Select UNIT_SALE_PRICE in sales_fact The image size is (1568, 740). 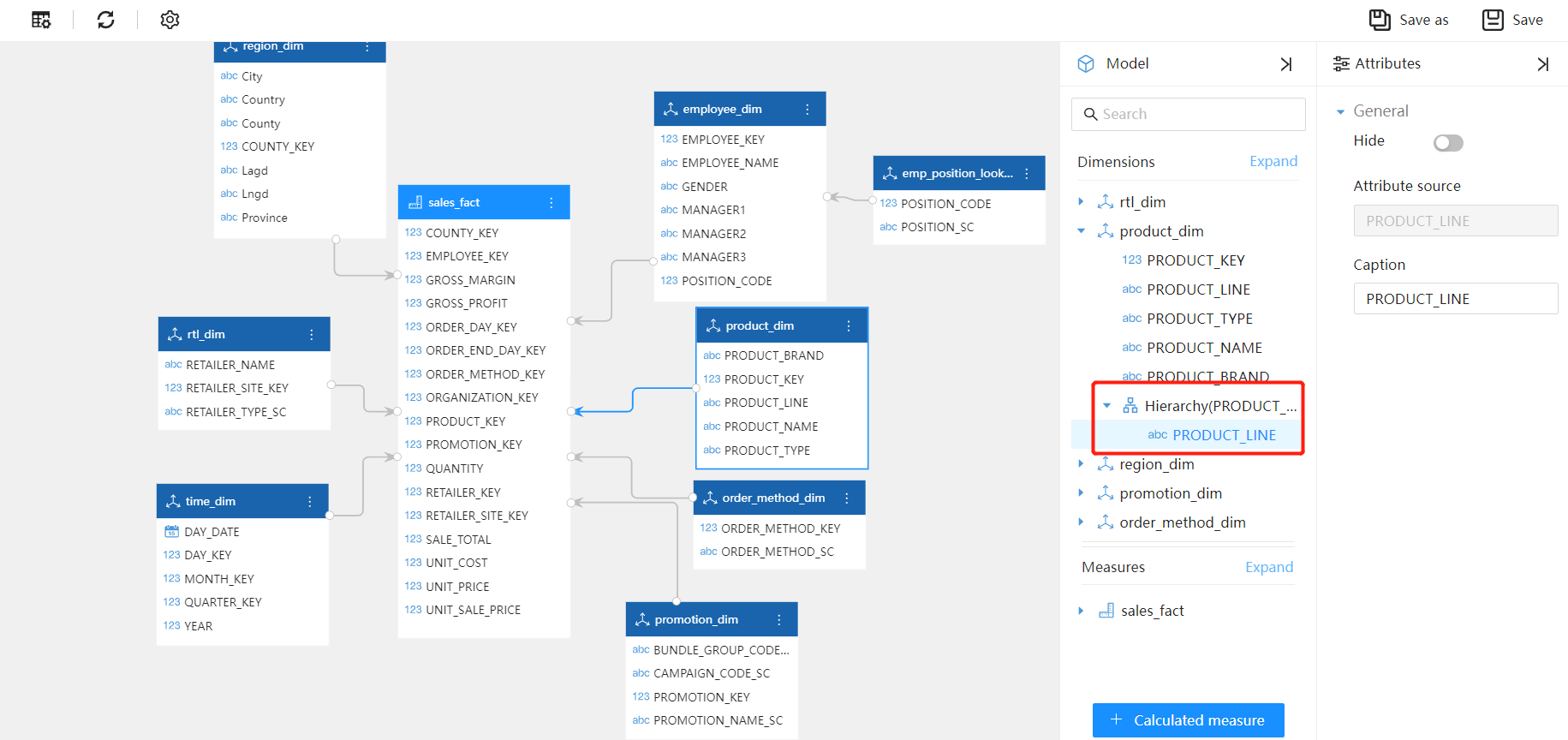(x=473, y=610)
